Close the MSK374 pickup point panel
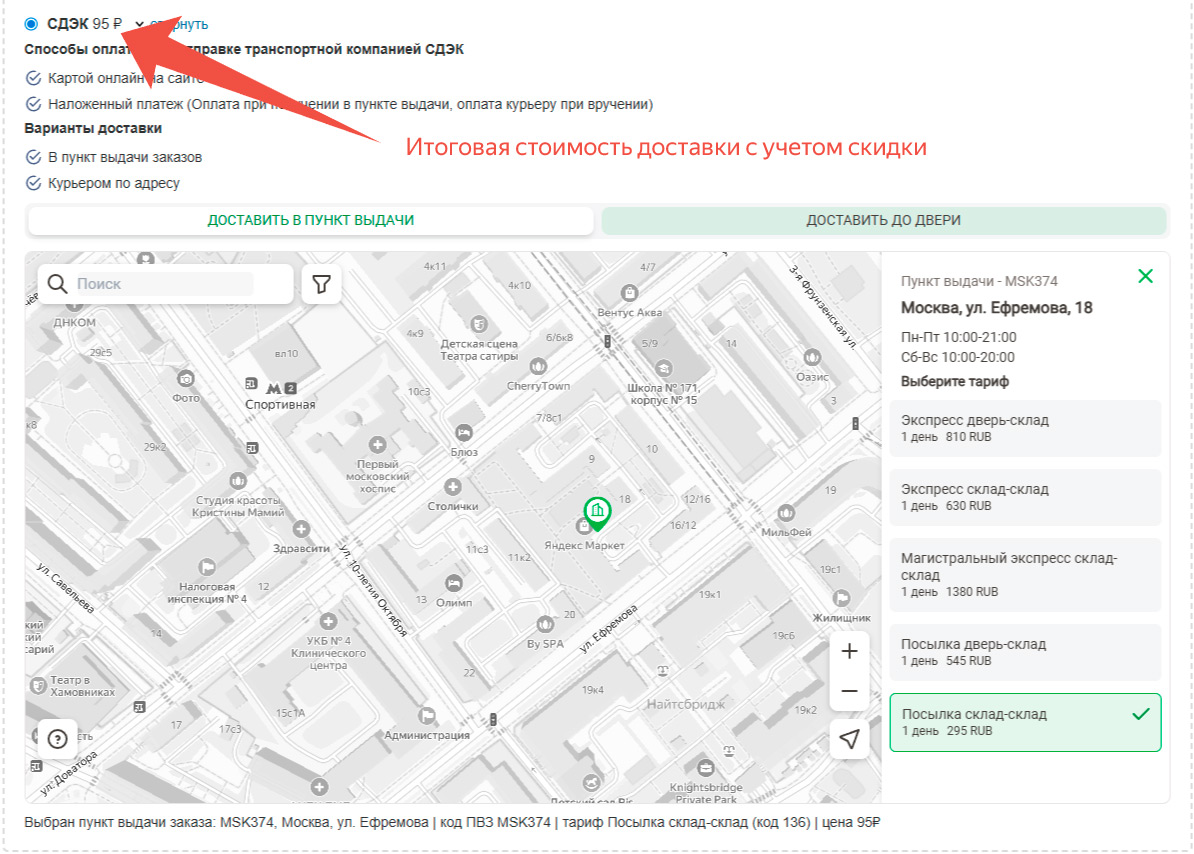The height and width of the screenshot is (854, 1194). (x=1146, y=276)
